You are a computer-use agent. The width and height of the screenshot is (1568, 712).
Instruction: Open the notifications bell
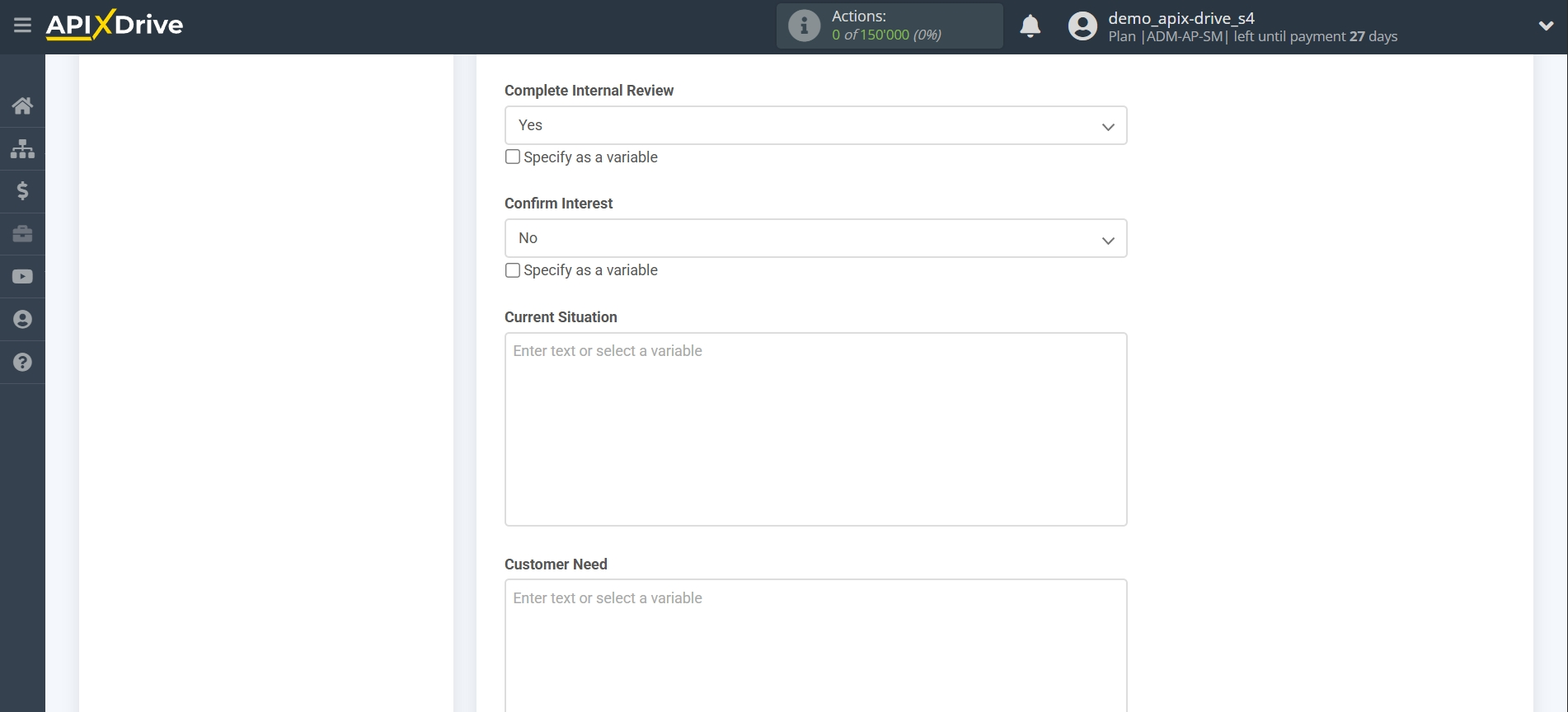1030,26
